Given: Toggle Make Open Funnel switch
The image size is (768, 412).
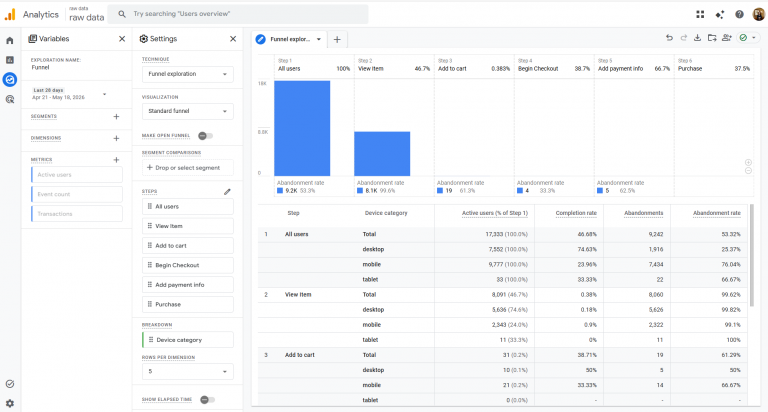Looking at the screenshot, I should 205,136.
